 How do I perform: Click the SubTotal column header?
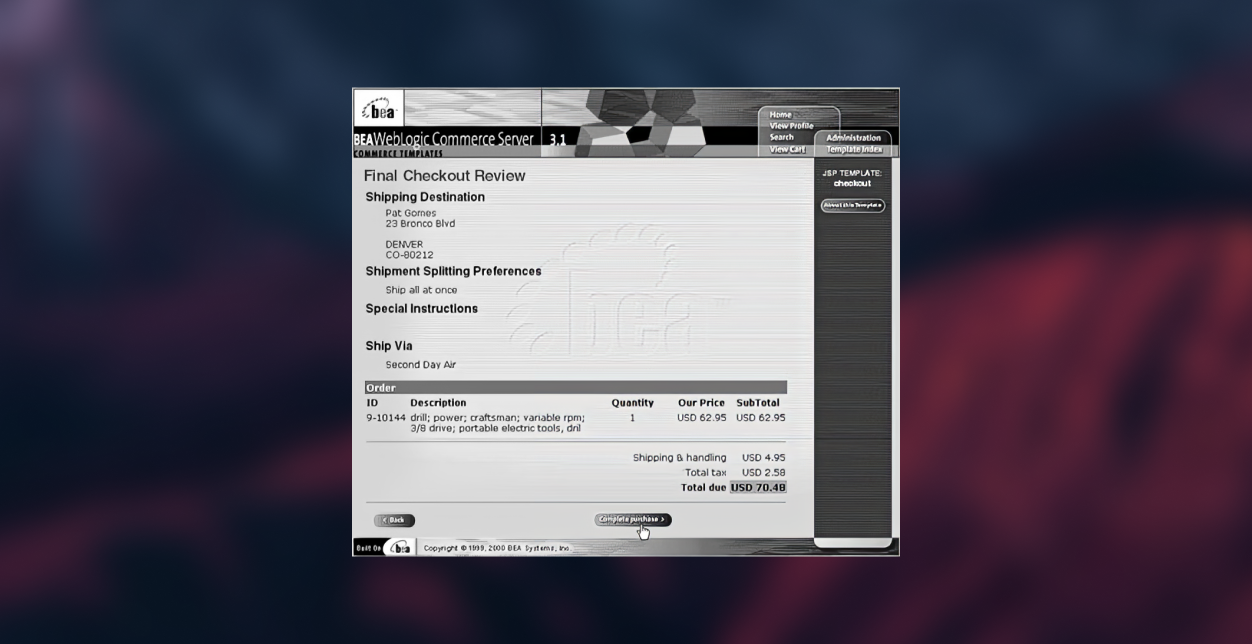click(x=758, y=403)
